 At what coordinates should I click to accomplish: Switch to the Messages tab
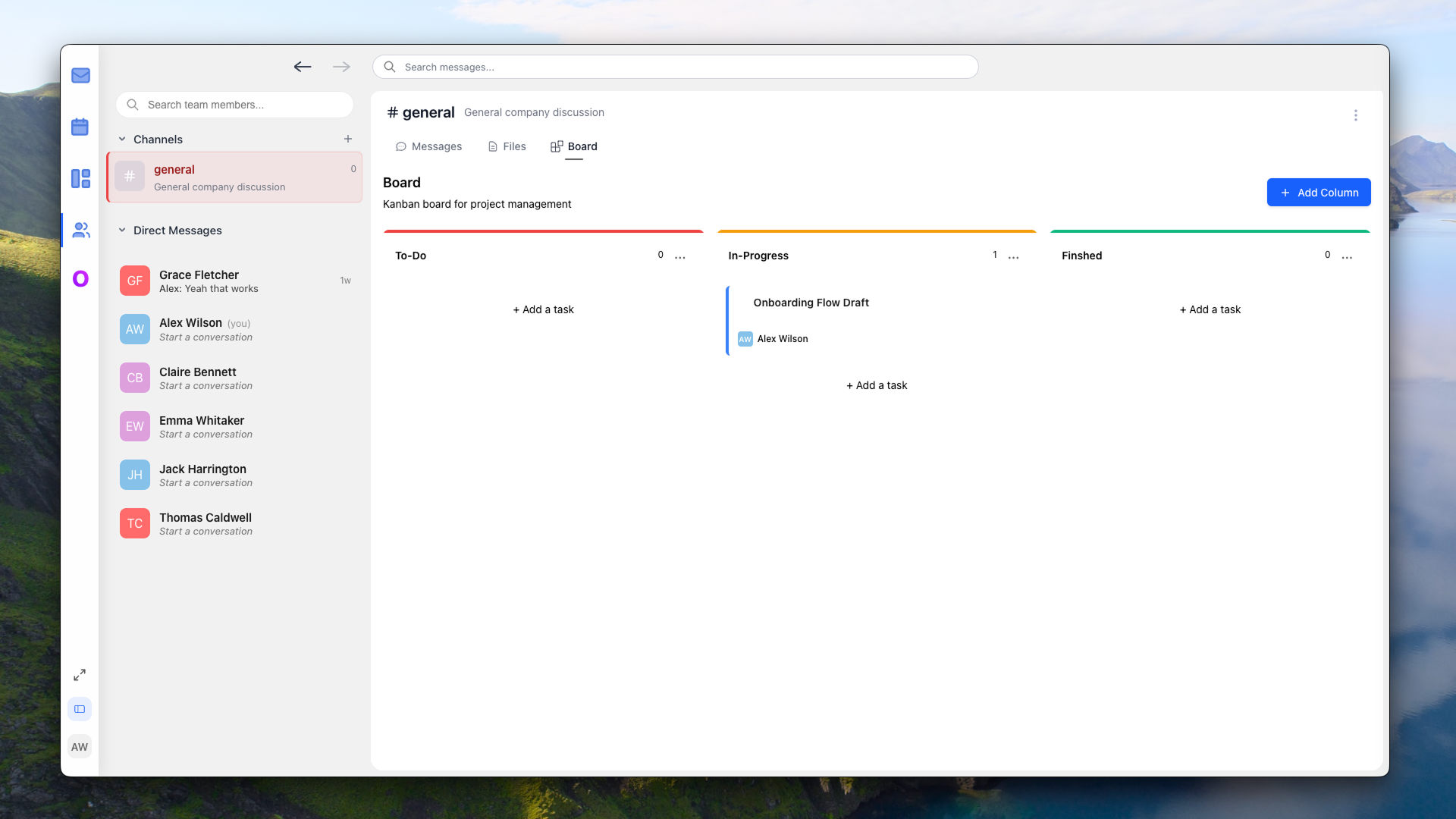pos(428,146)
